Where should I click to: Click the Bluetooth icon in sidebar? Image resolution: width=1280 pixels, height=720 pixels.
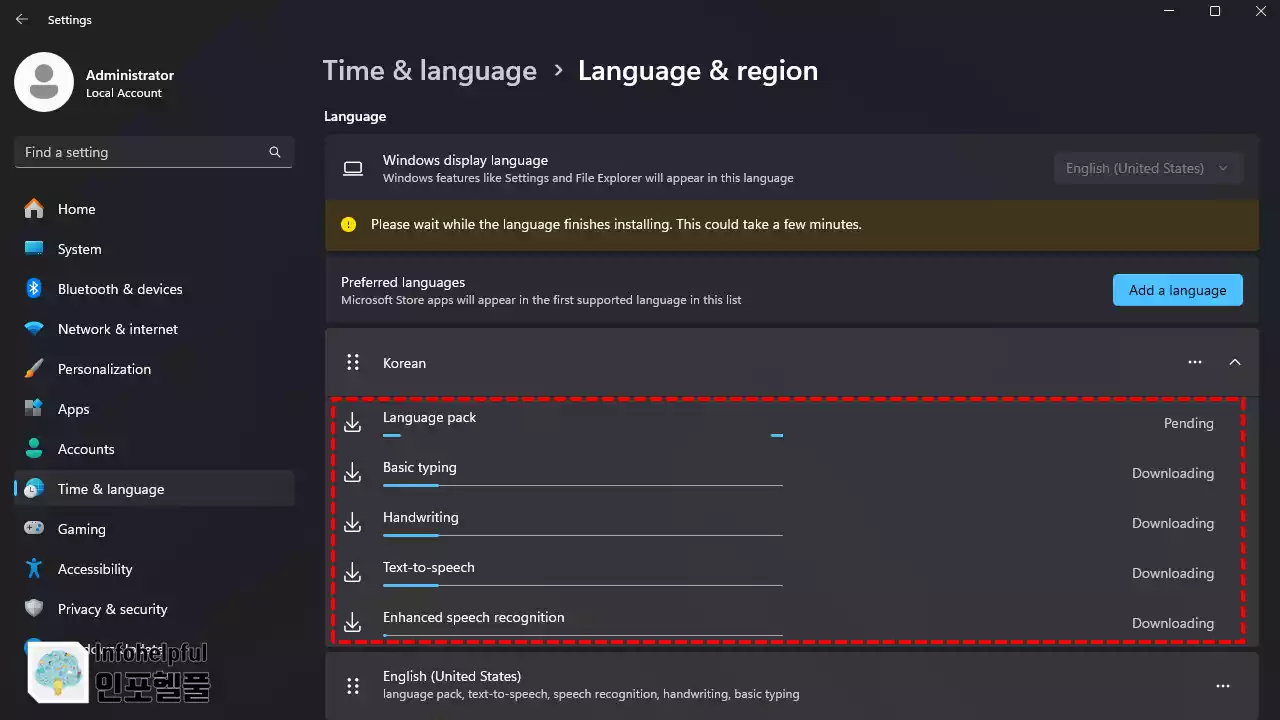(34, 289)
